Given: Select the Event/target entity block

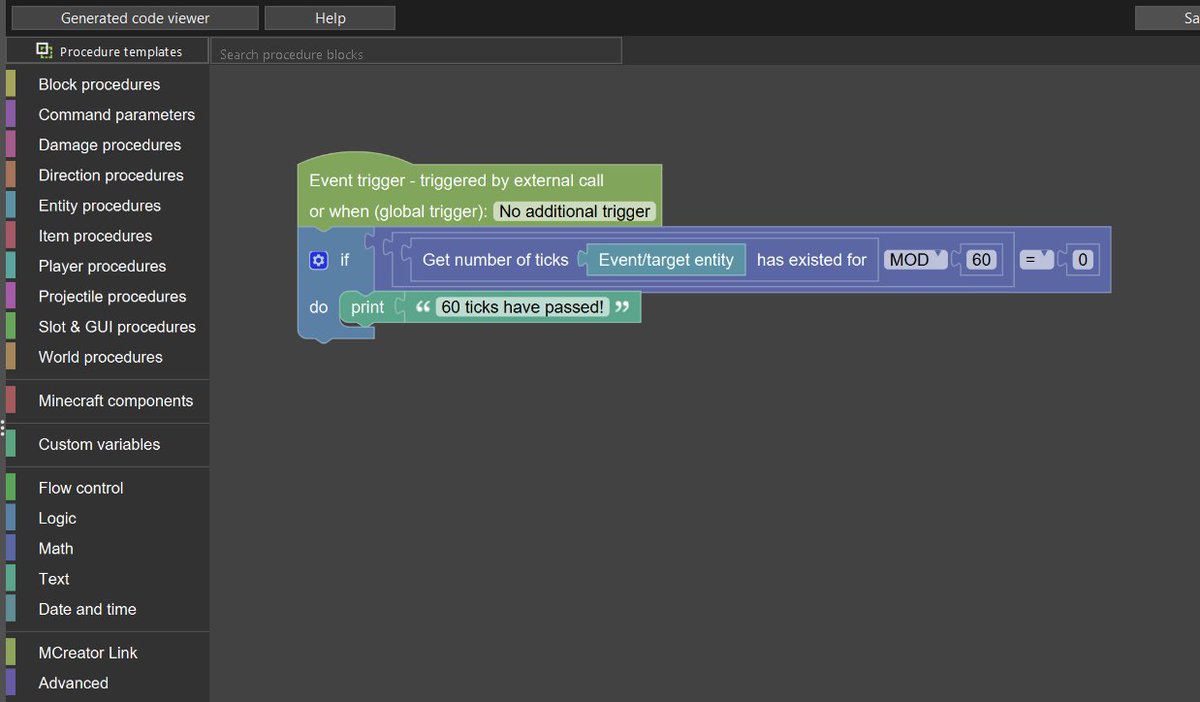Looking at the screenshot, I should click(666, 260).
